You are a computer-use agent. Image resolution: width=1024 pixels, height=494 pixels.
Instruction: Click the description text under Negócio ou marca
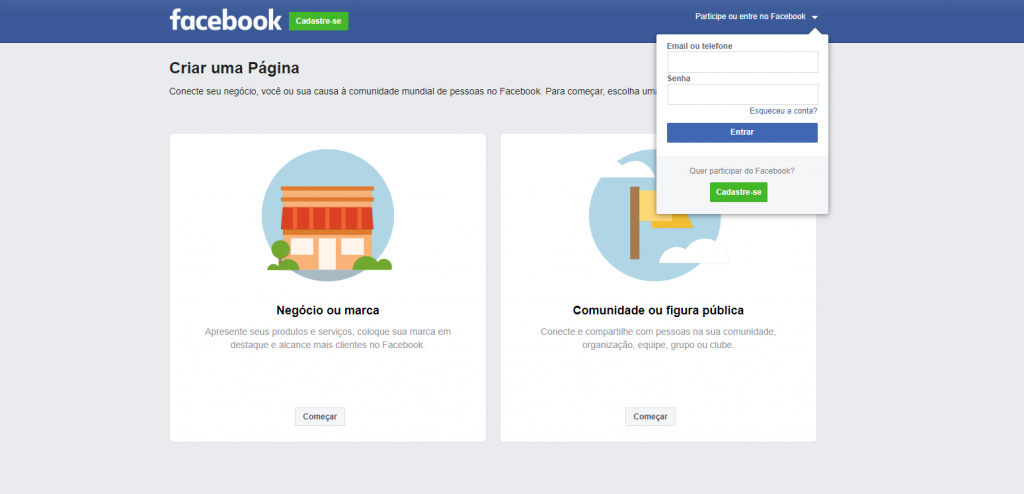[327, 338]
